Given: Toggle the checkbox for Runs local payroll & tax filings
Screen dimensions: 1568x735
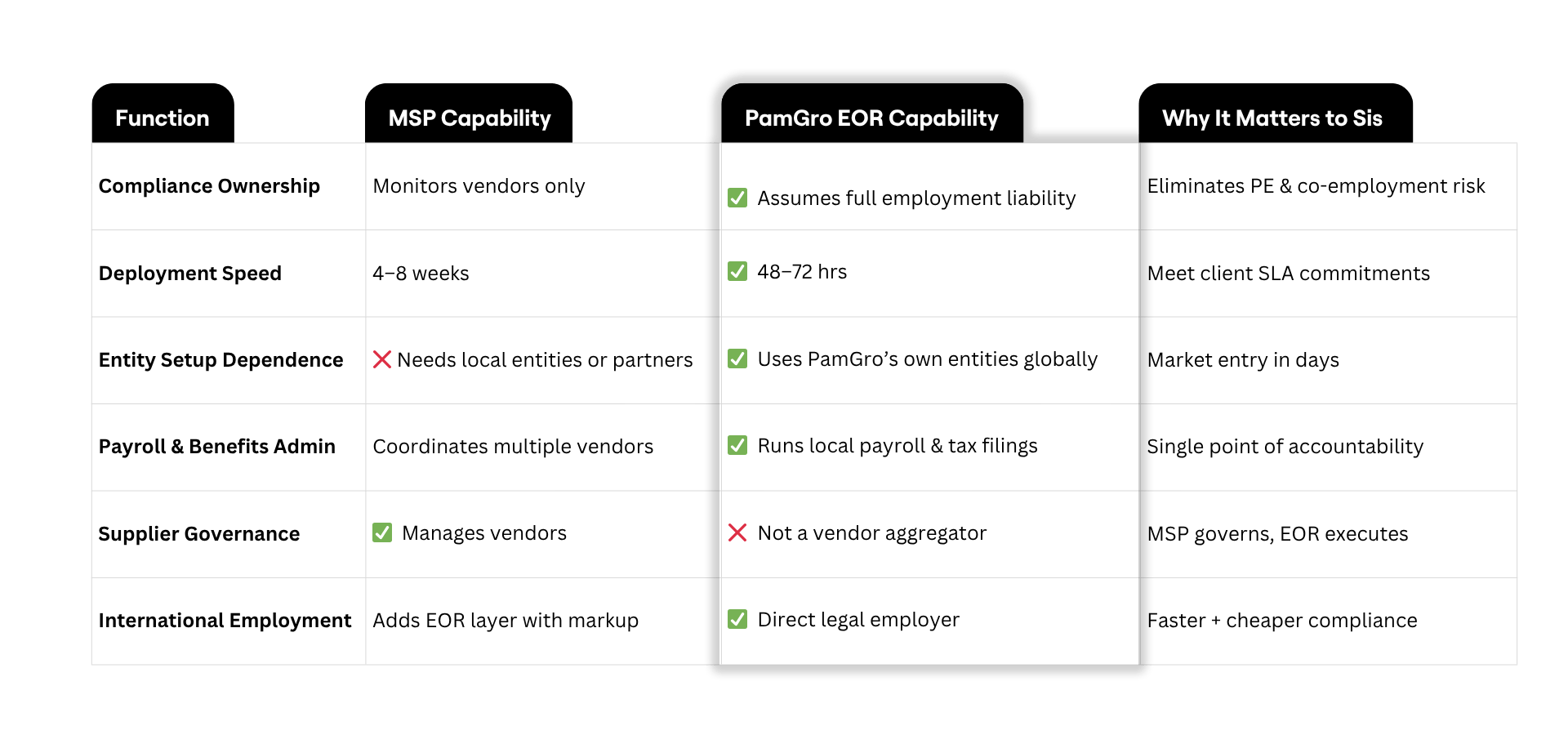Looking at the screenshot, I should (x=737, y=445).
